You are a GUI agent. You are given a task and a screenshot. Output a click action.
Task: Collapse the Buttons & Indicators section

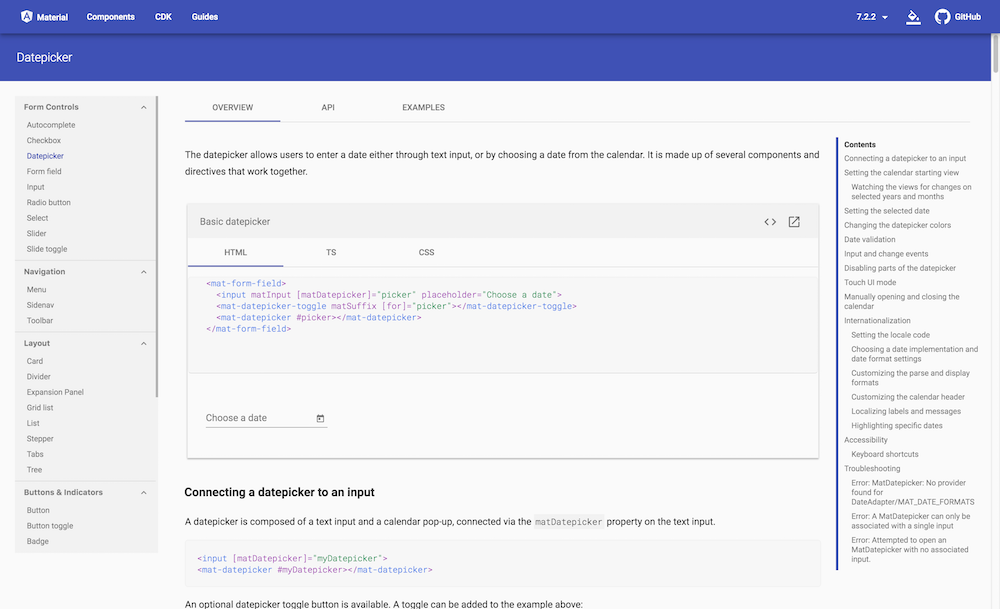(x=143, y=492)
